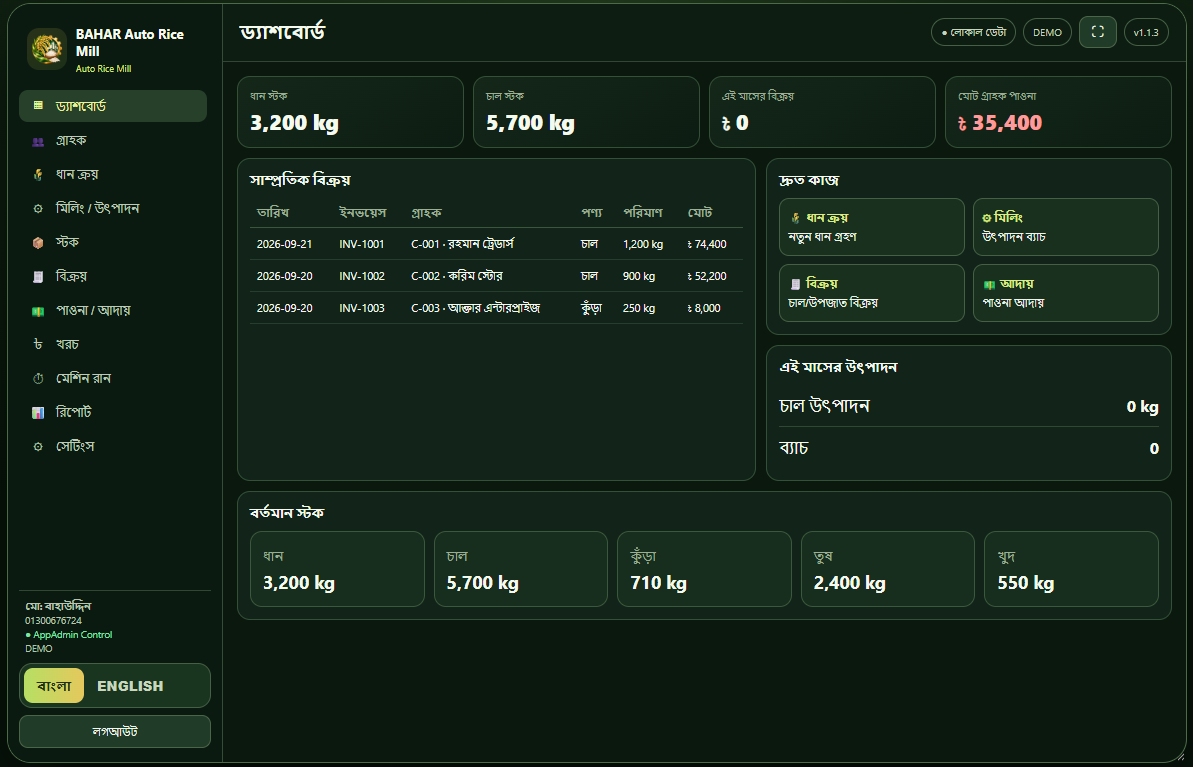Screen dimensions: 1193x767
Task: Click grain icon in ধান ক্রয় quick action
Action: click(x=796, y=218)
